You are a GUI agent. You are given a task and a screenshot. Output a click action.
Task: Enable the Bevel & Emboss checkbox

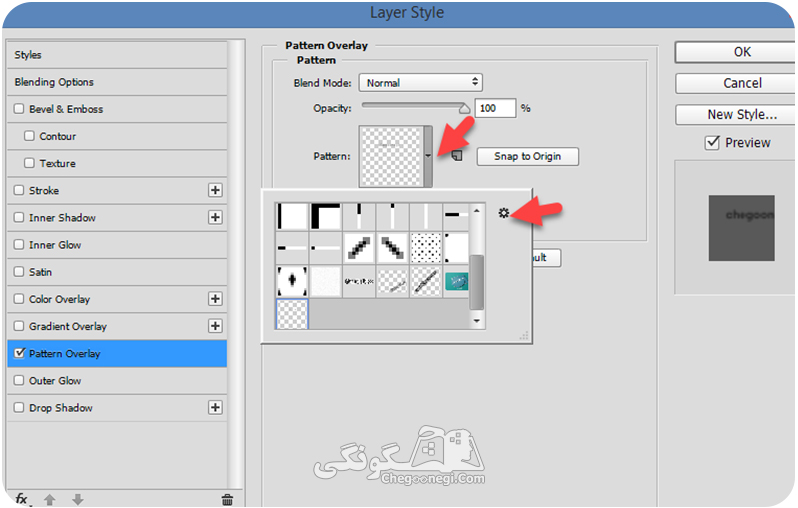(19, 109)
